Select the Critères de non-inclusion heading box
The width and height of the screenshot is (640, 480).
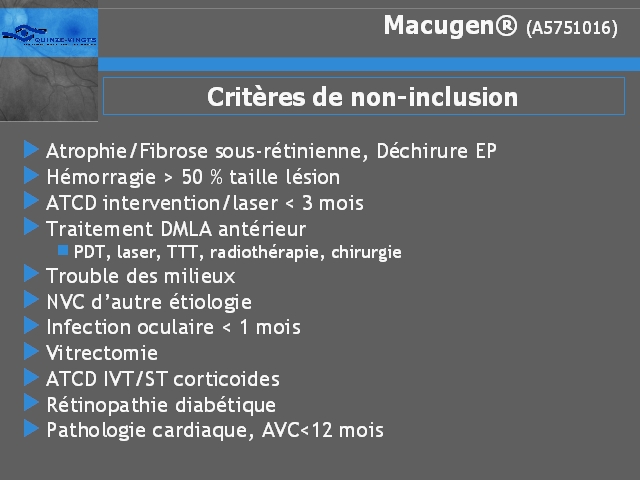pyautogui.click(x=364, y=96)
